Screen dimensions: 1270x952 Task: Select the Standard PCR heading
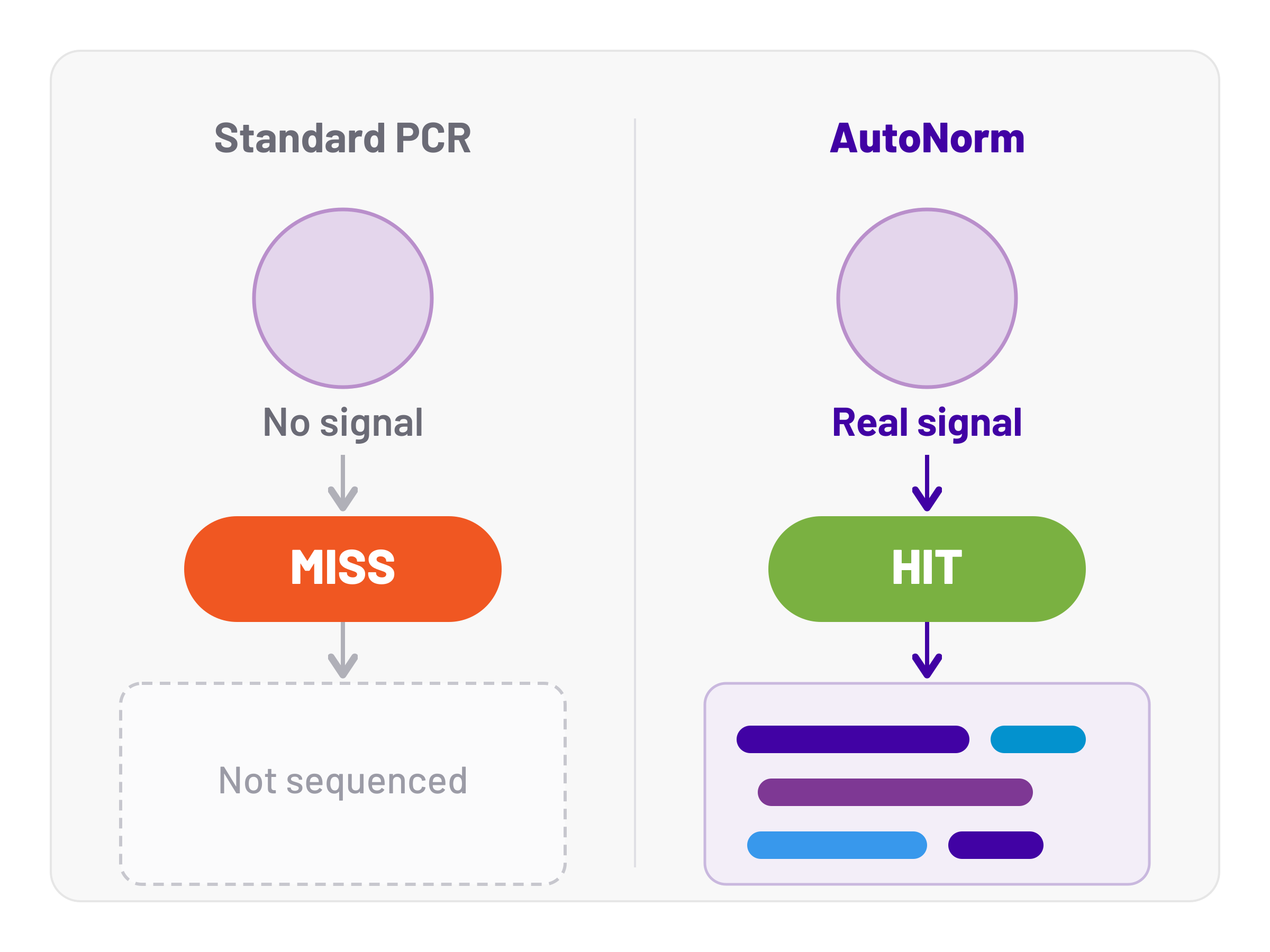[x=343, y=138]
